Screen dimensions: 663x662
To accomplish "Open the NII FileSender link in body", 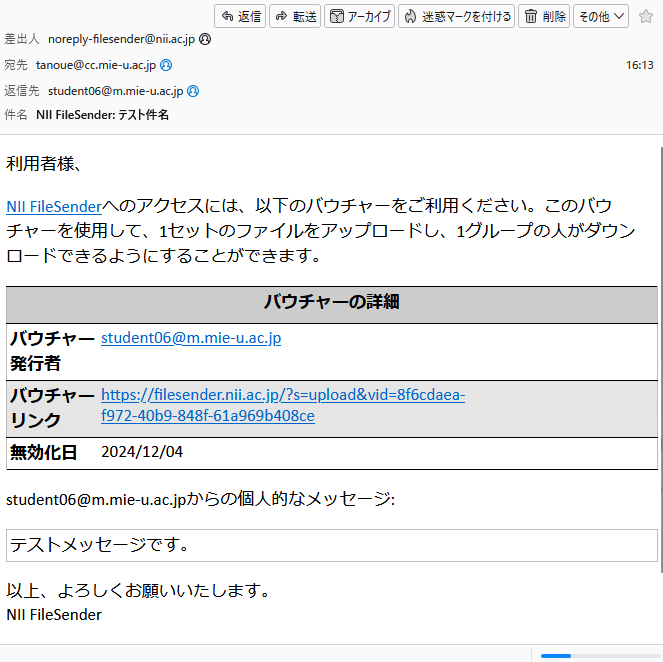I will (54, 207).
